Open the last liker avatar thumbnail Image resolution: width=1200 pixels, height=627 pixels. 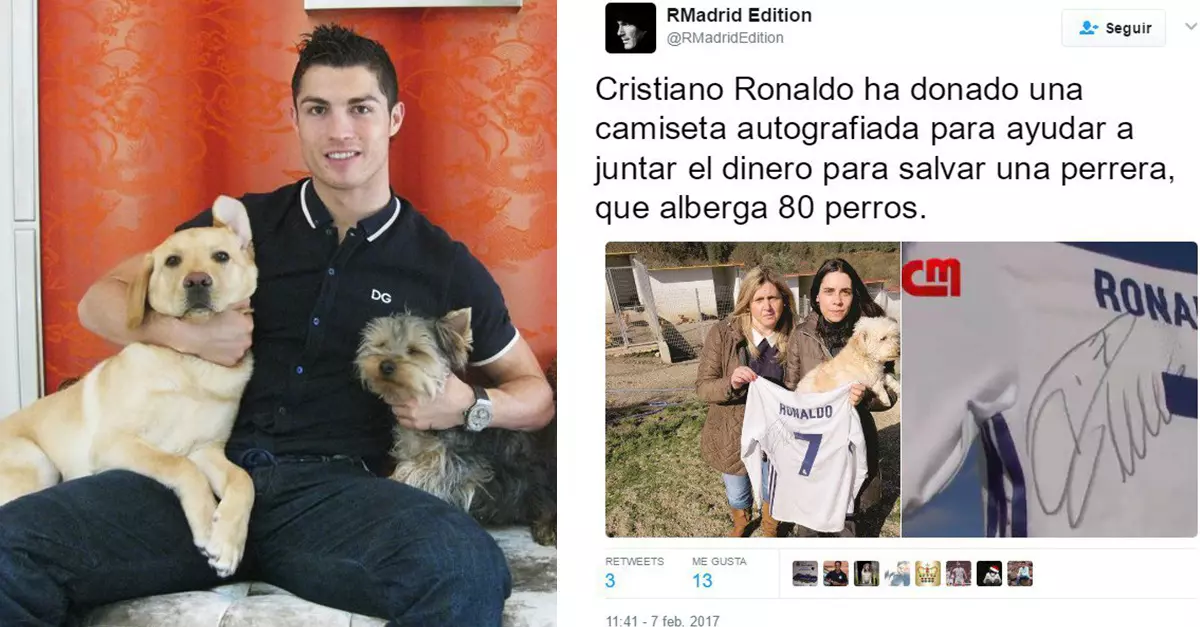1020,573
